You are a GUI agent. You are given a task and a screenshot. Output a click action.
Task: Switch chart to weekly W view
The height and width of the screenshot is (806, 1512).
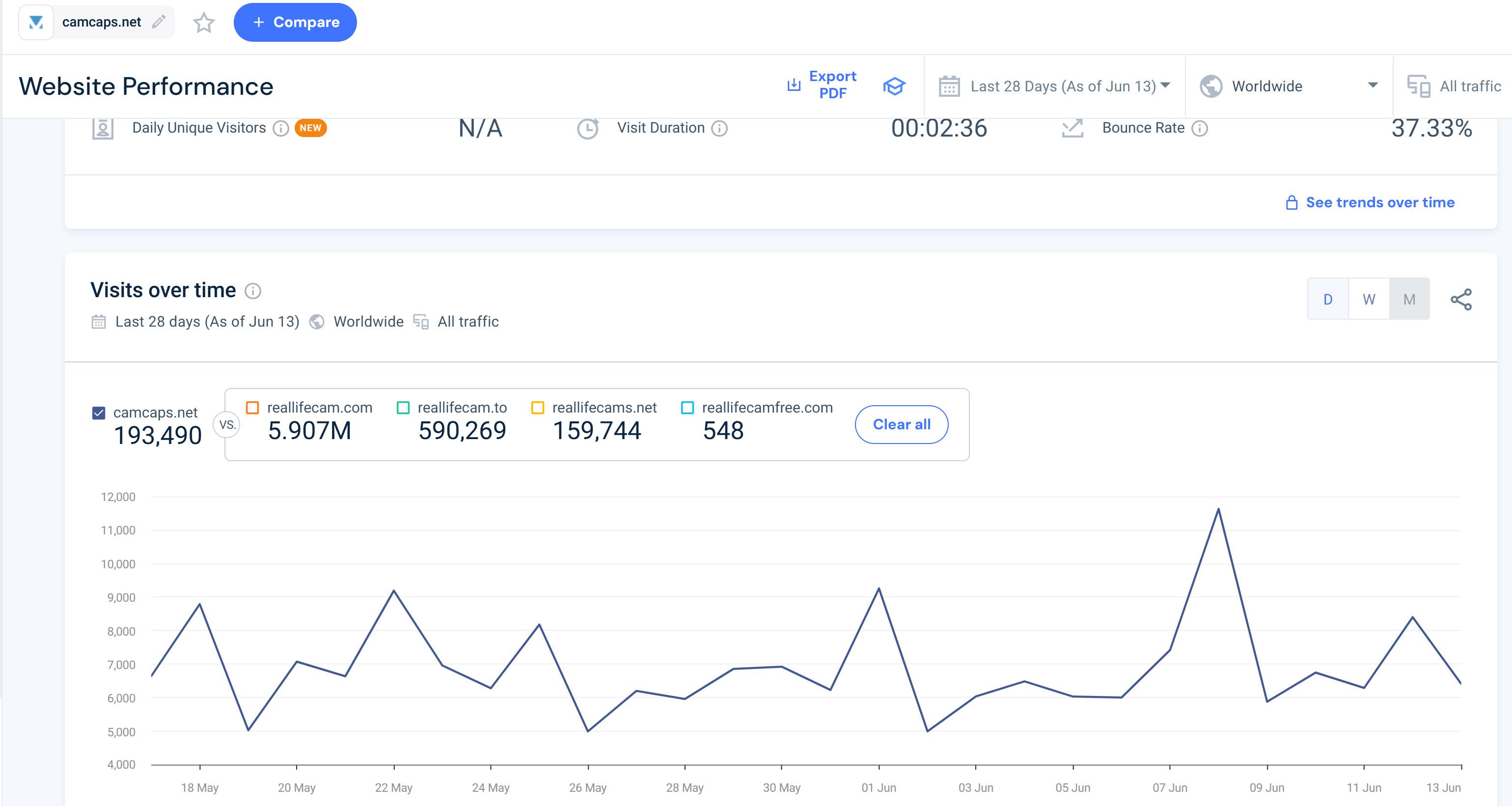click(x=1369, y=300)
